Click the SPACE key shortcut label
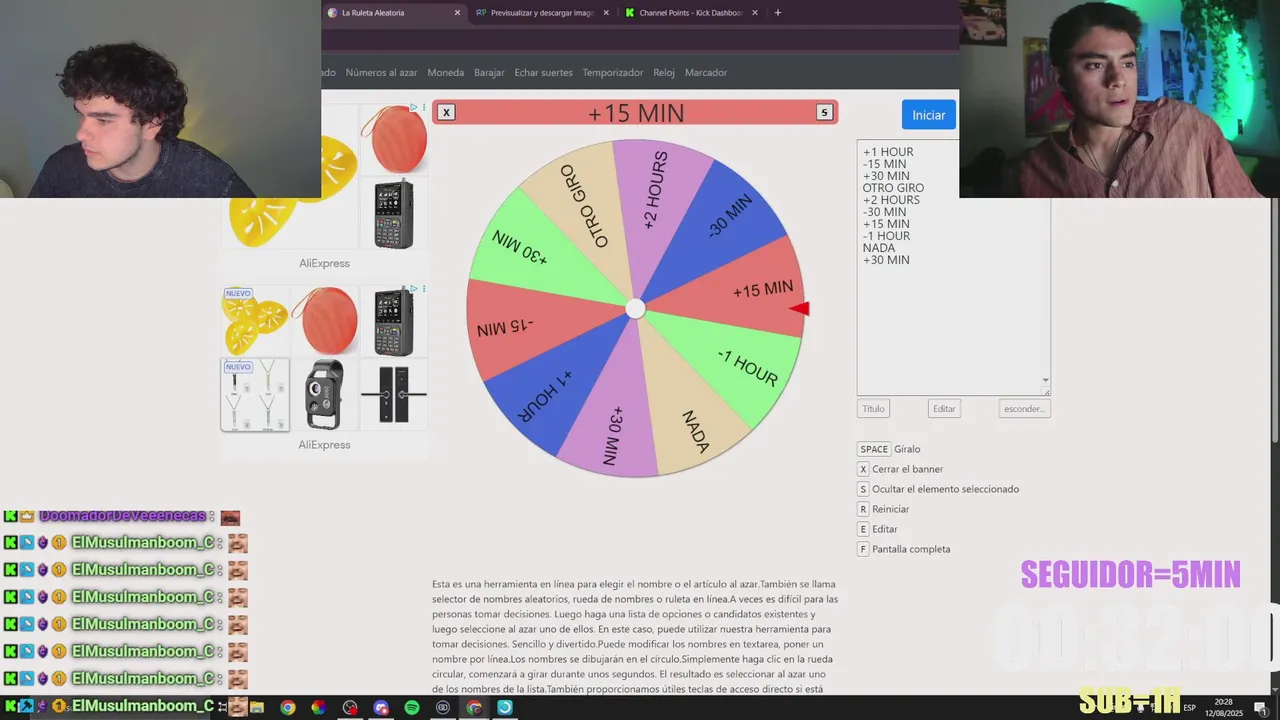This screenshot has width=1280, height=720. click(874, 449)
